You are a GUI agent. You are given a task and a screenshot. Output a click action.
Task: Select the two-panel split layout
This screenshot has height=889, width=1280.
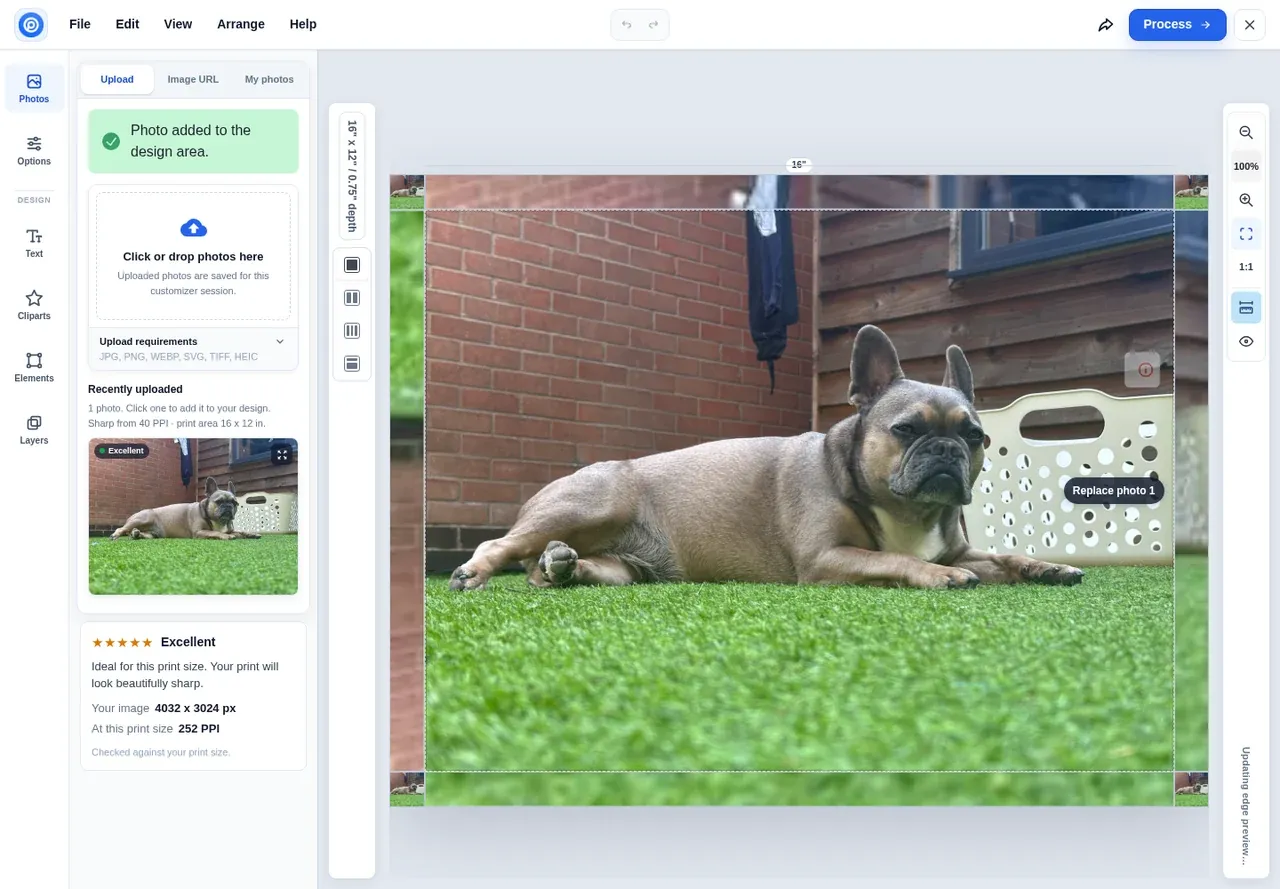click(352, 298)
